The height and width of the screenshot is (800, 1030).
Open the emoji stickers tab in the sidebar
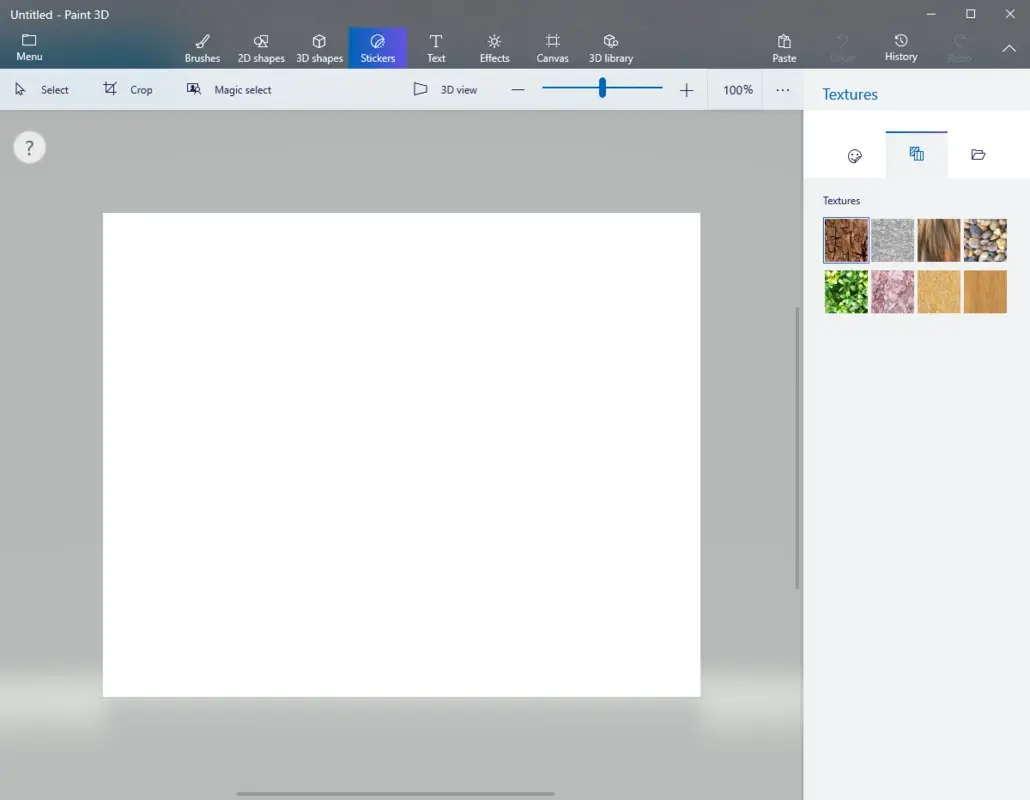(x=855, y=155)
